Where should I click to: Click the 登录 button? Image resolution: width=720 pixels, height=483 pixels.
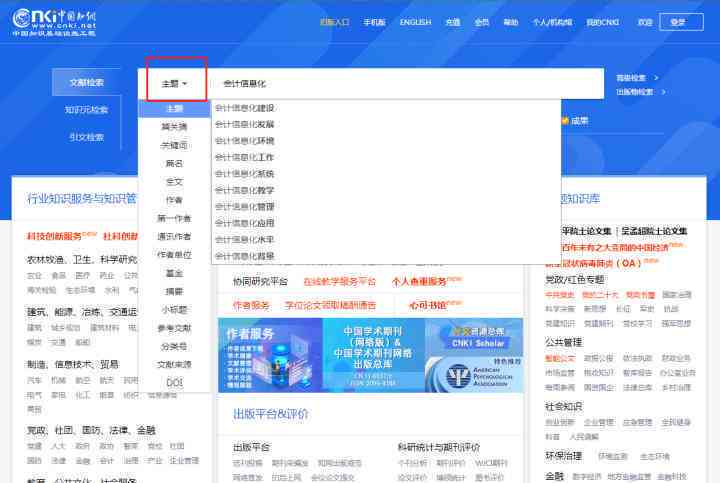click(x=681, y=22)
